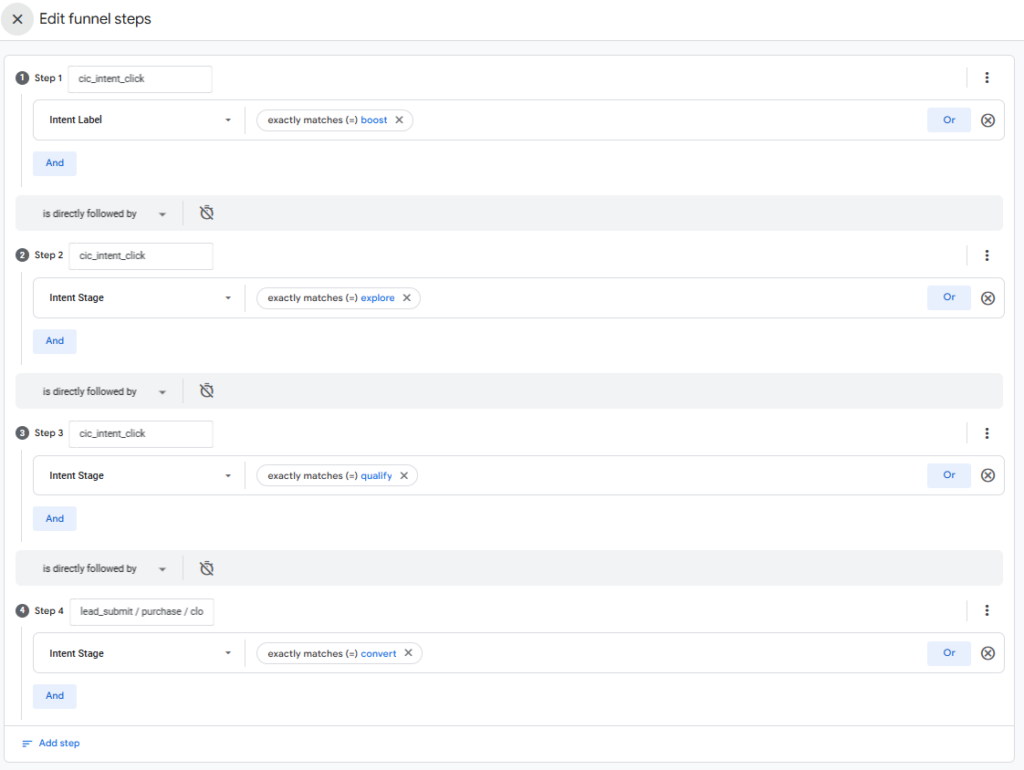Remove the Intent Label condition in Step 1
The height and width of the screenshot is (770, 1024).
pyautogui.click(x=988, y=120)
